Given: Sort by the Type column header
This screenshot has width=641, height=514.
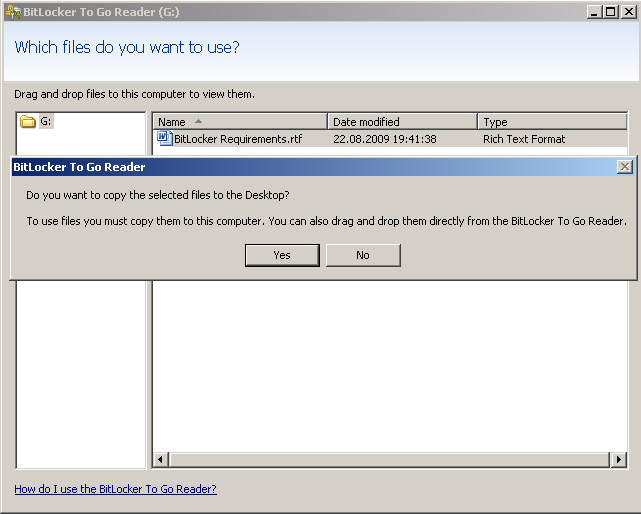Looking at the screenshot, I should pyautogui.click(x=552, y=122).
